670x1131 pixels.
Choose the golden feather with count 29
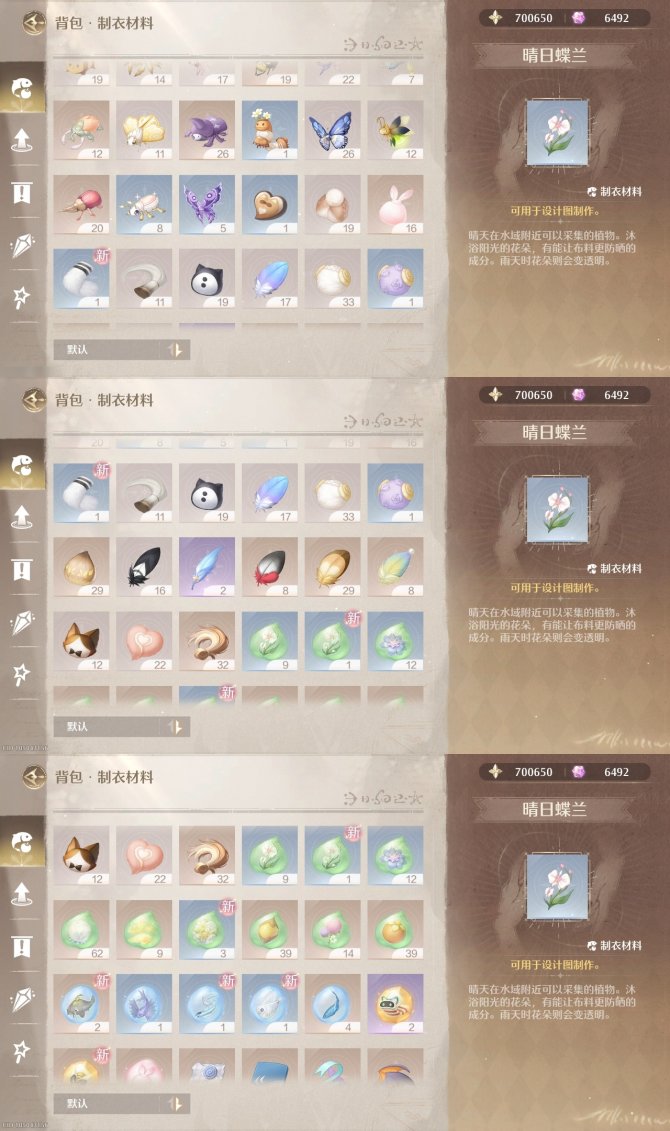332,567
